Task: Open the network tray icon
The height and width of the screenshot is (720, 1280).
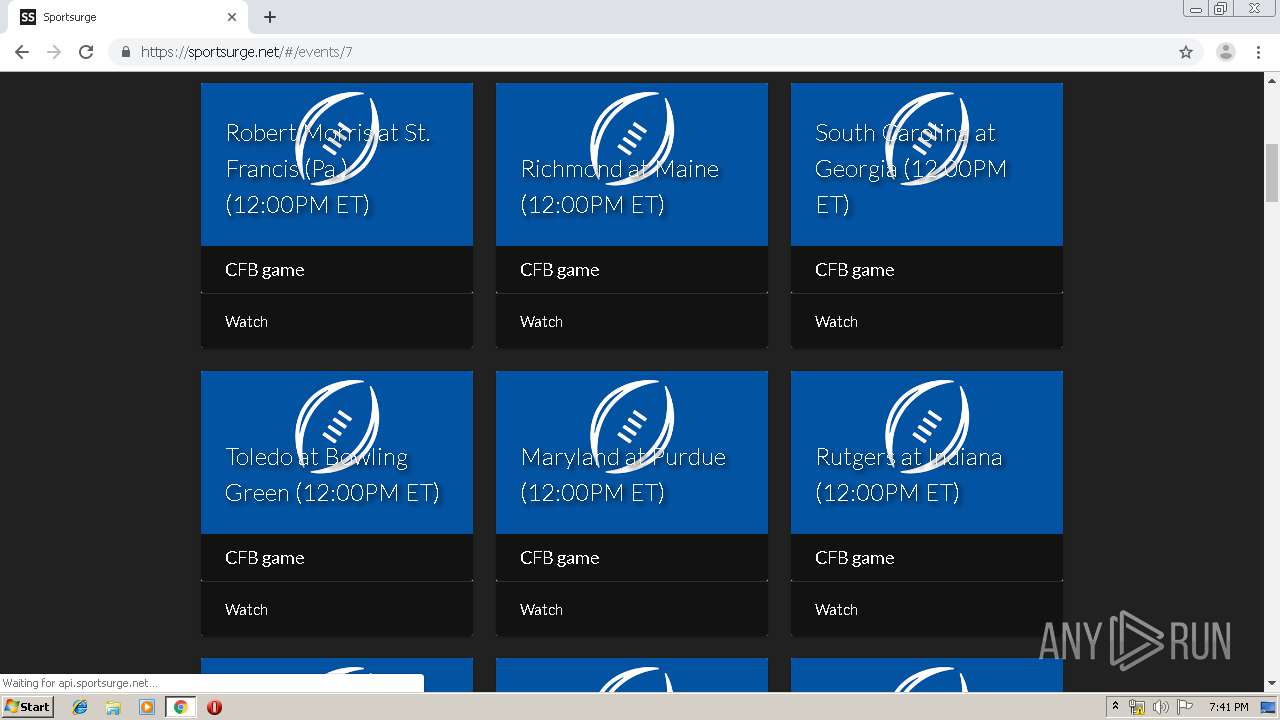Action: coord(1137,707)
